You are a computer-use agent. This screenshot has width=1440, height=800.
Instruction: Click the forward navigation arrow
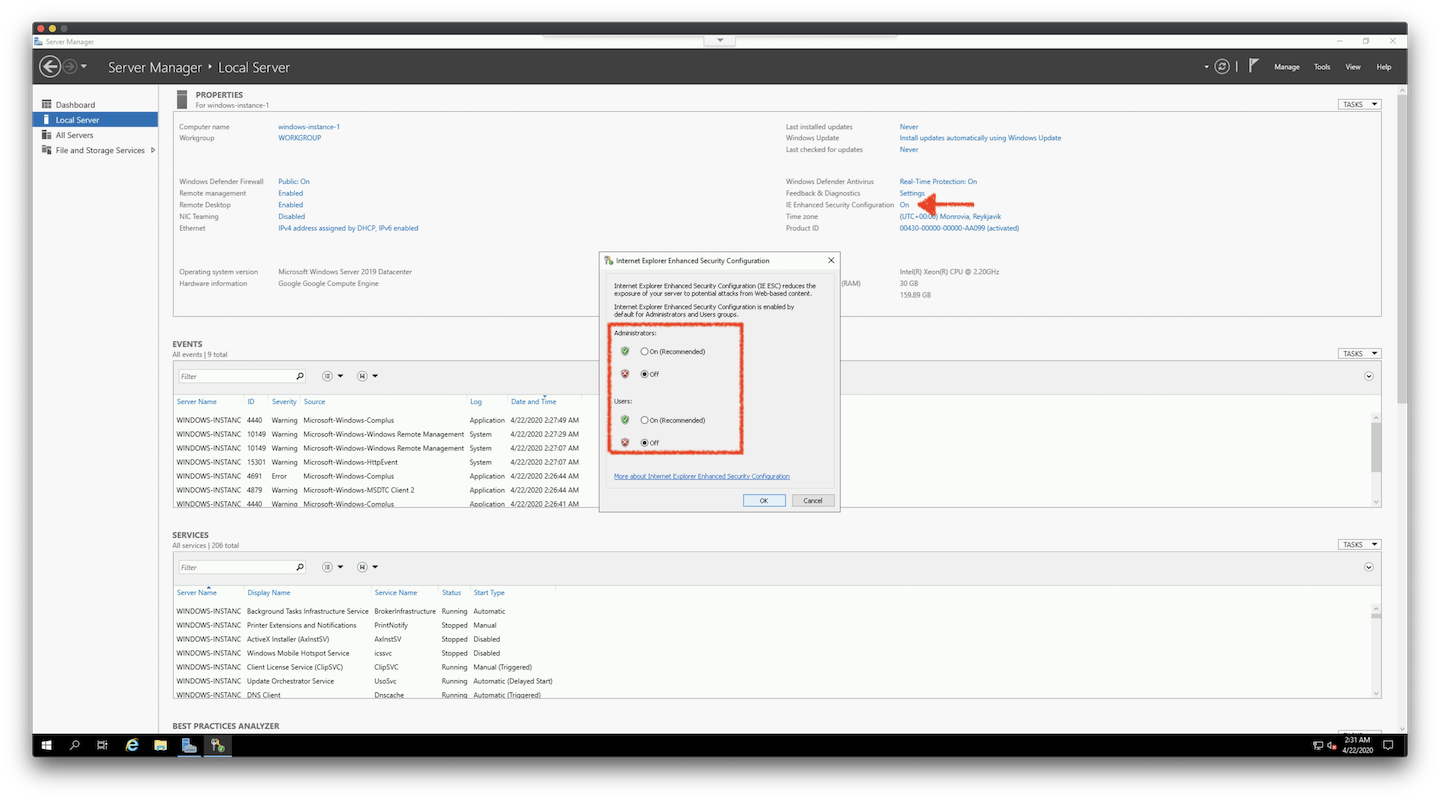70,67
